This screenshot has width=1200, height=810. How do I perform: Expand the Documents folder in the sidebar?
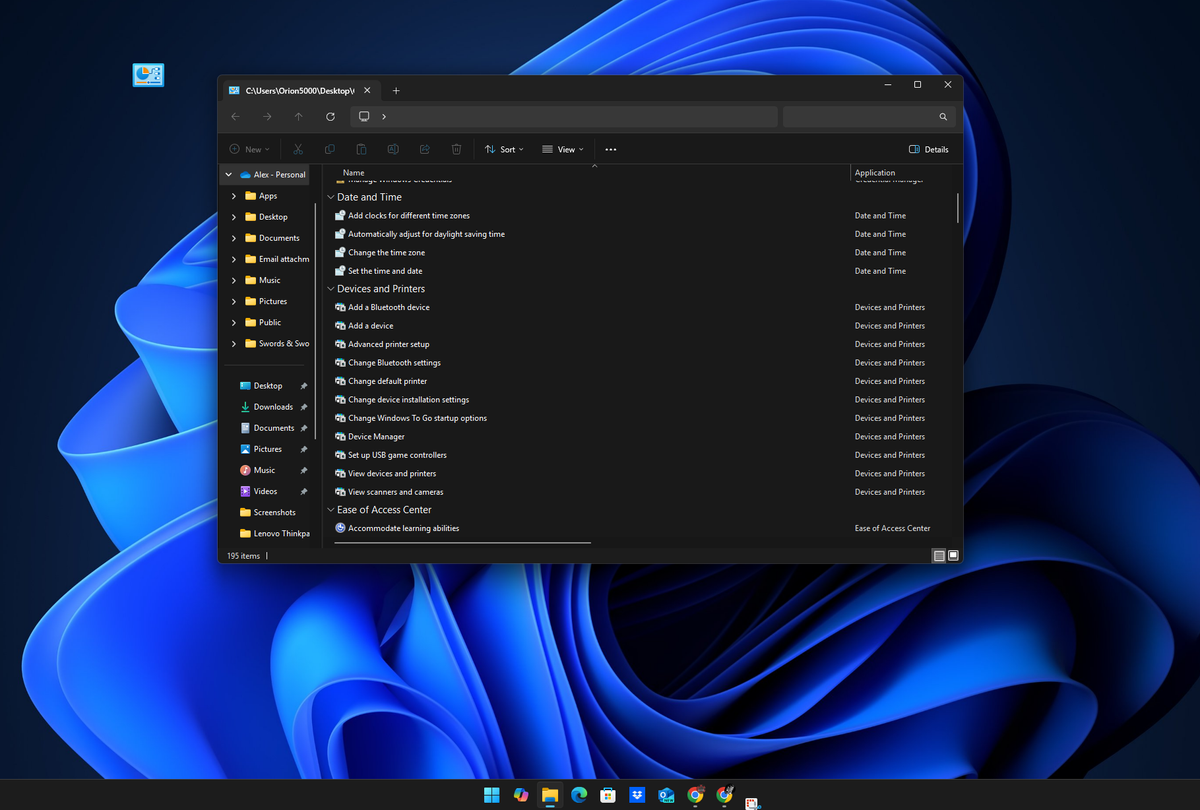click(x=234, y=237)
